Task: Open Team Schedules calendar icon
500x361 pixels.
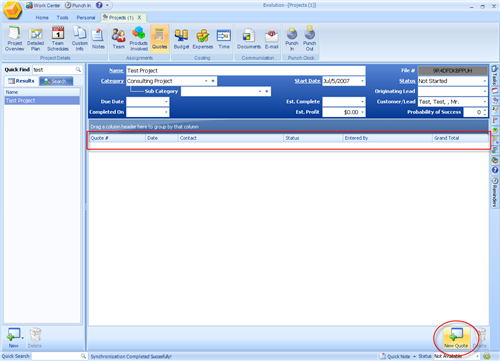Action: pyautogui.click(x=58, y=39)
